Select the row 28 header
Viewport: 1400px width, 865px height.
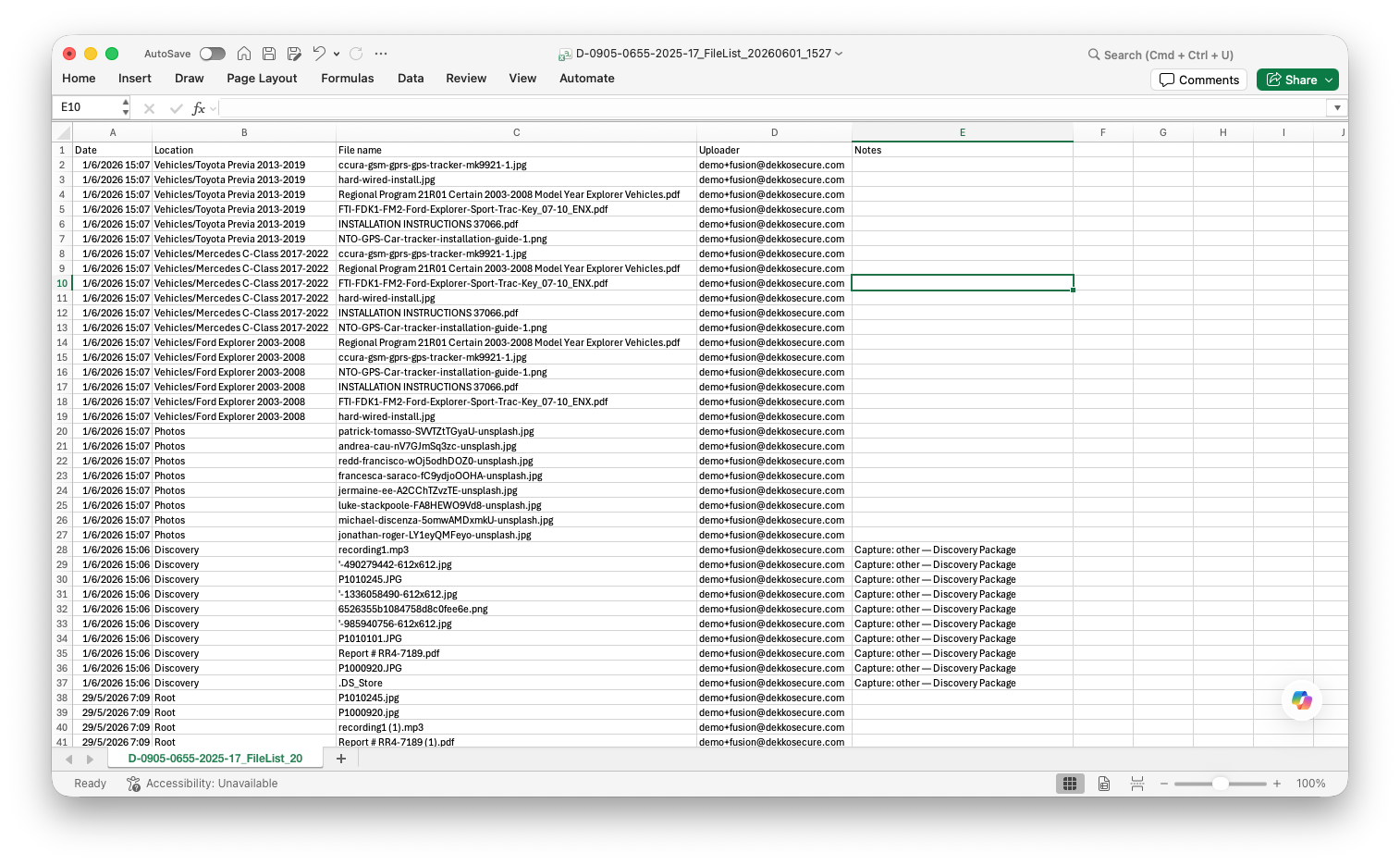pos(62,550)
